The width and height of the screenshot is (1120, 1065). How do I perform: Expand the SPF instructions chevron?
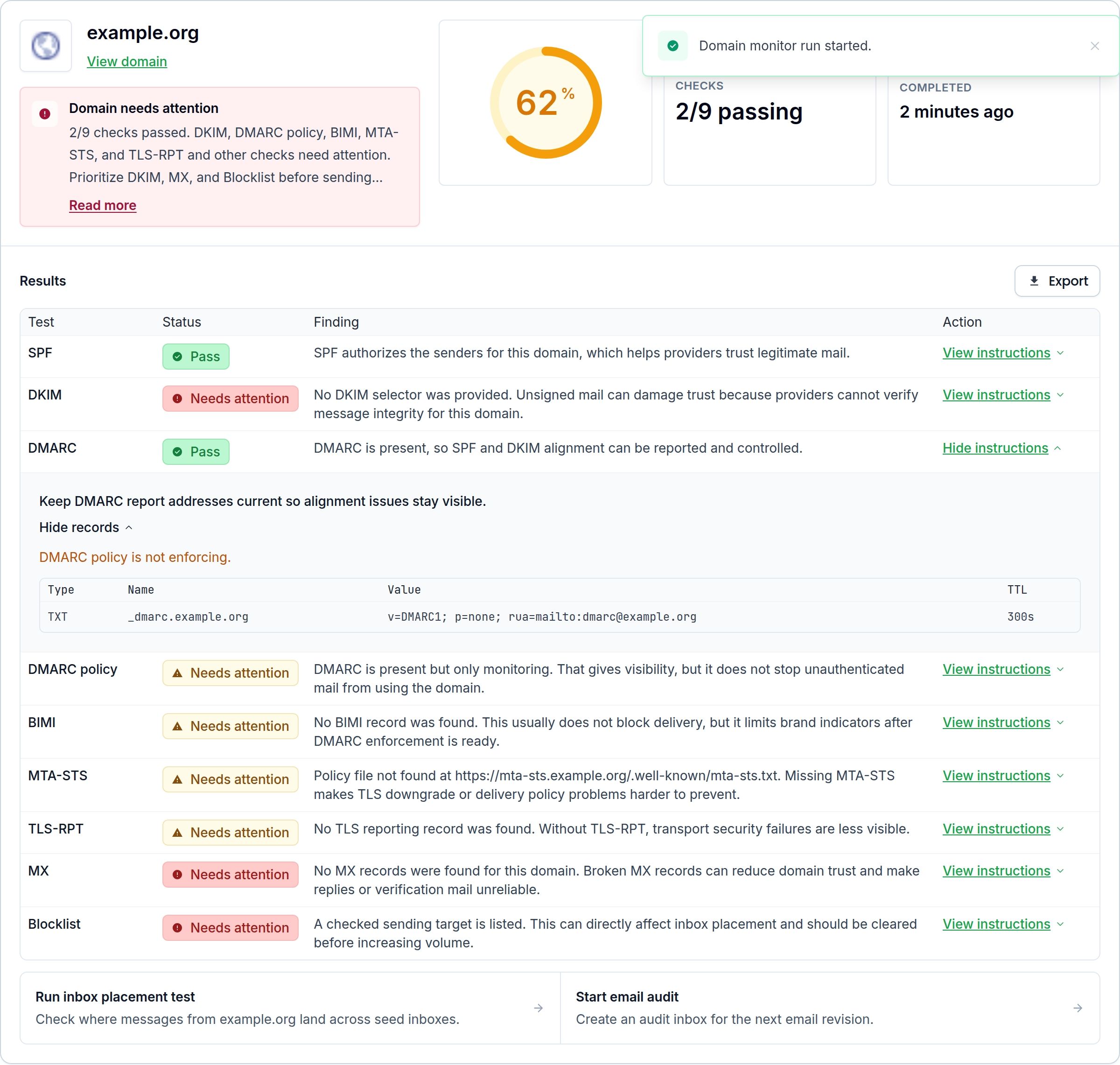1060,353
